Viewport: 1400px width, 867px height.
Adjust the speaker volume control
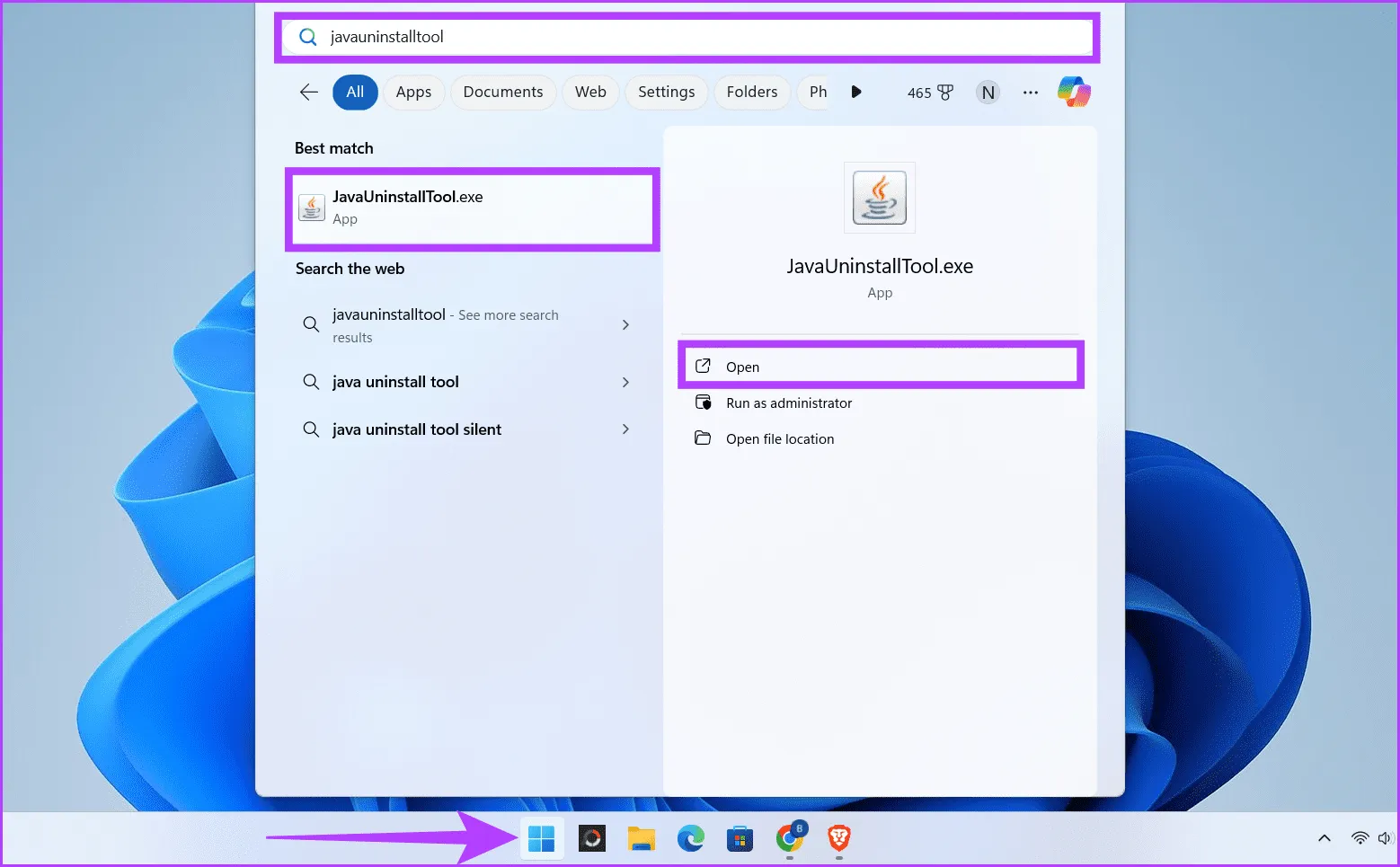(1387, 837)
